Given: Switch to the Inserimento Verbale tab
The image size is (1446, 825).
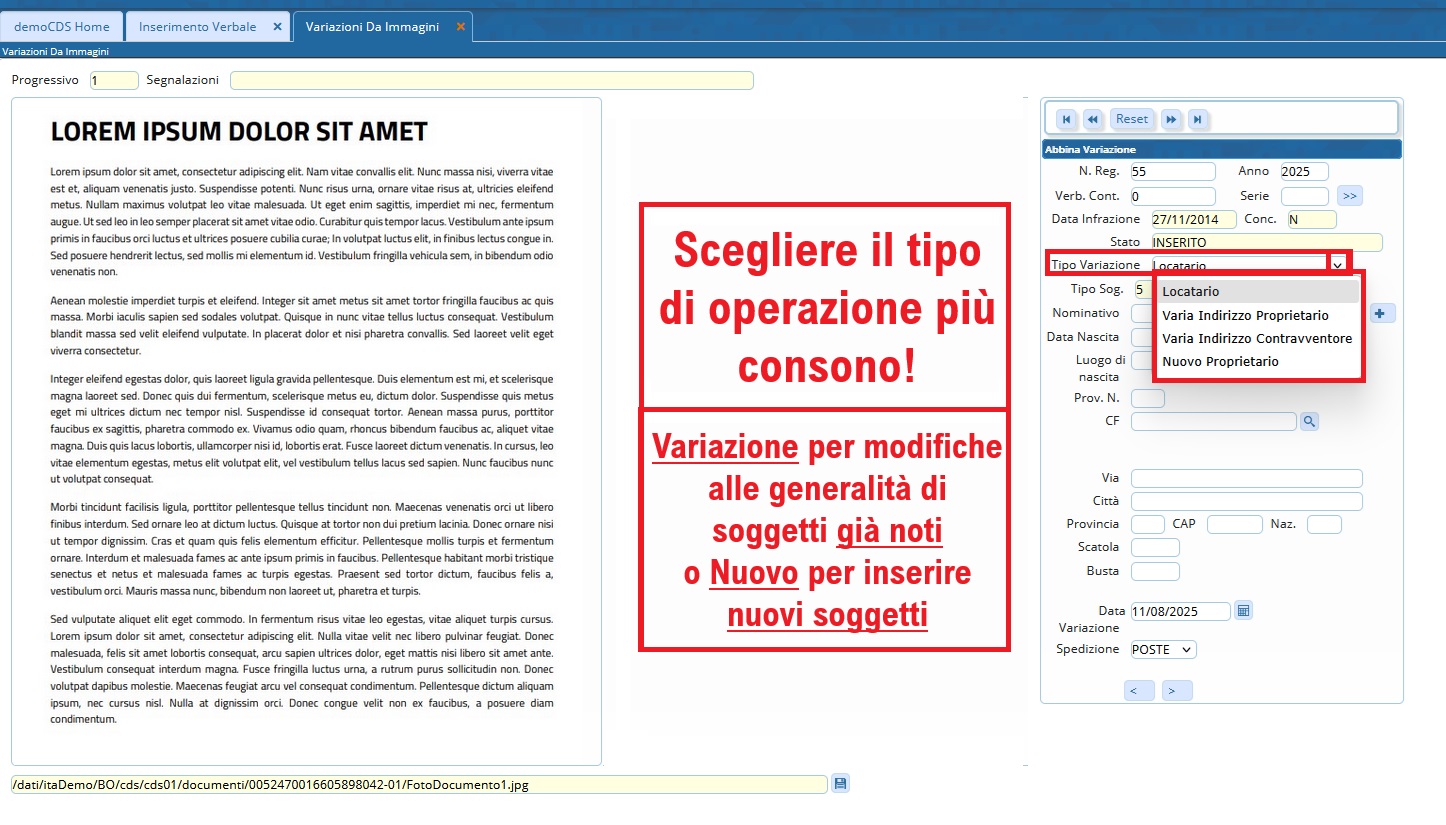Looking at the screenshot, I should (198, 27).
